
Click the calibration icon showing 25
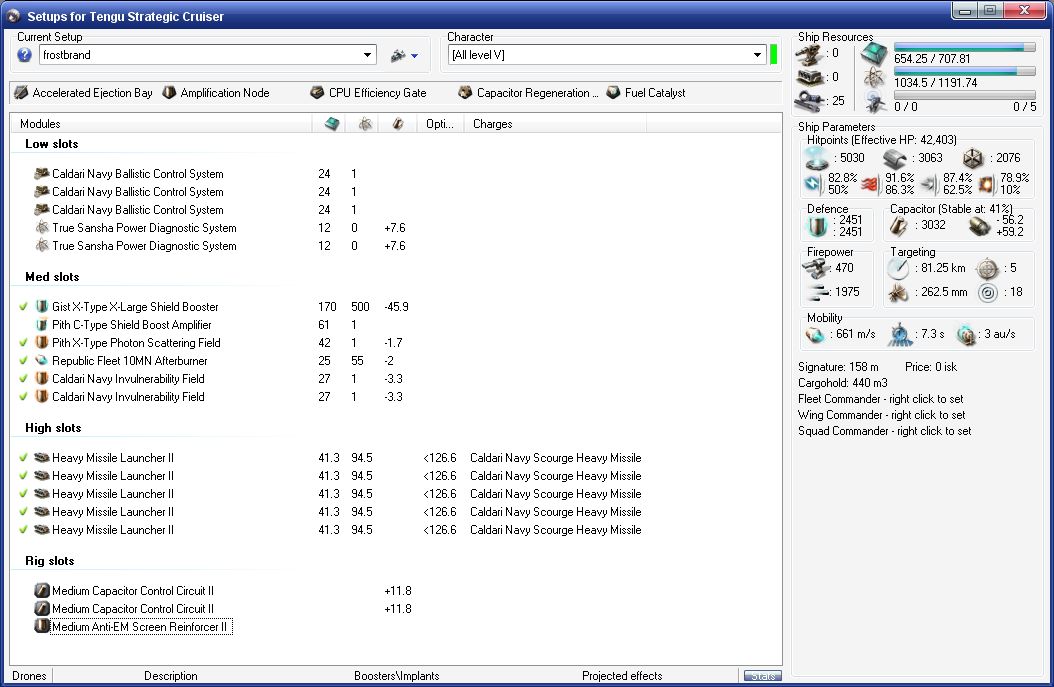[x=810, y=102]
